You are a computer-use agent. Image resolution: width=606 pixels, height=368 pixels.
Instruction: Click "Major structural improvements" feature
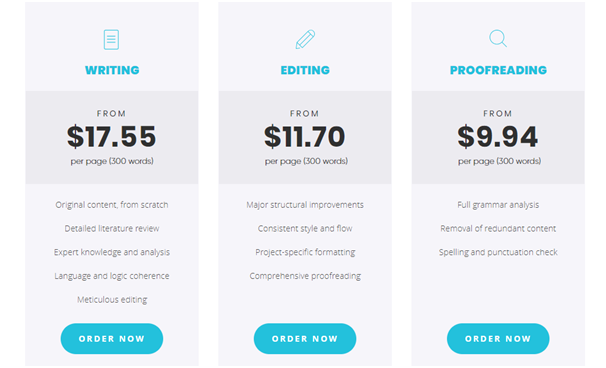305,205
